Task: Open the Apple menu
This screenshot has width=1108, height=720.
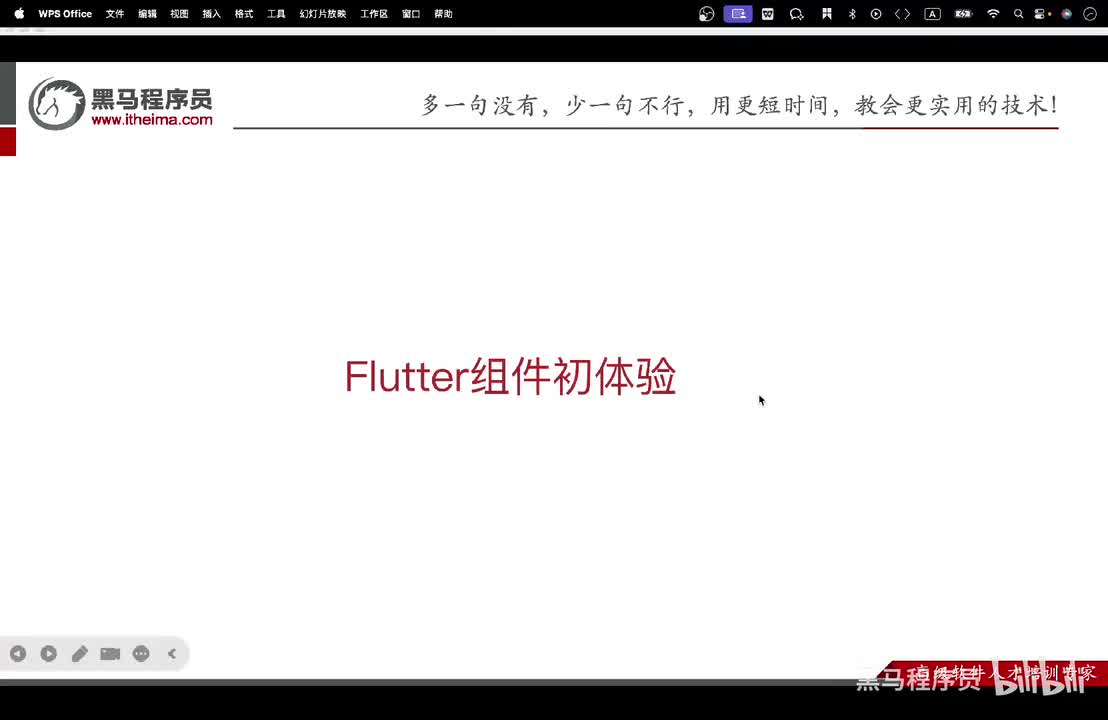Action: (x=19, y=13)
